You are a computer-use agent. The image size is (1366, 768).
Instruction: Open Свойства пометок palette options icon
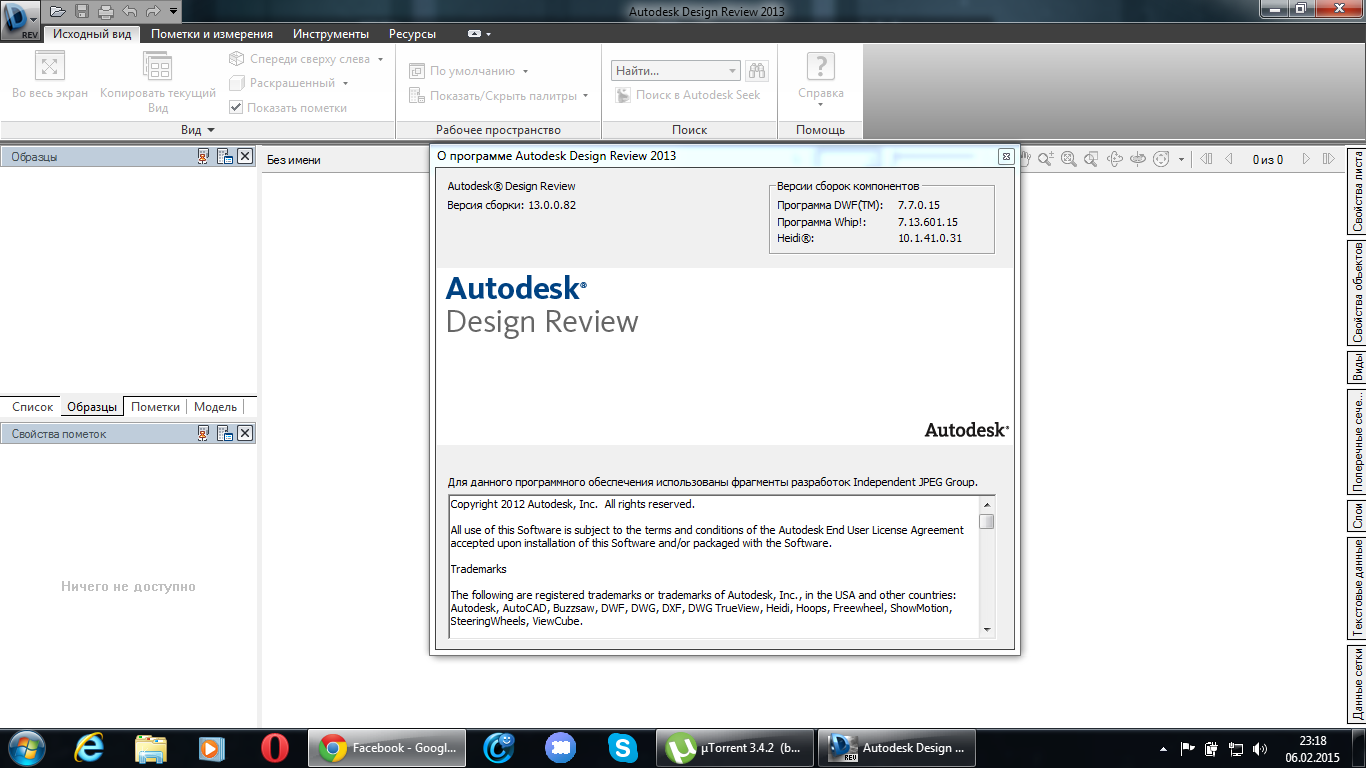tap(225, 433)
